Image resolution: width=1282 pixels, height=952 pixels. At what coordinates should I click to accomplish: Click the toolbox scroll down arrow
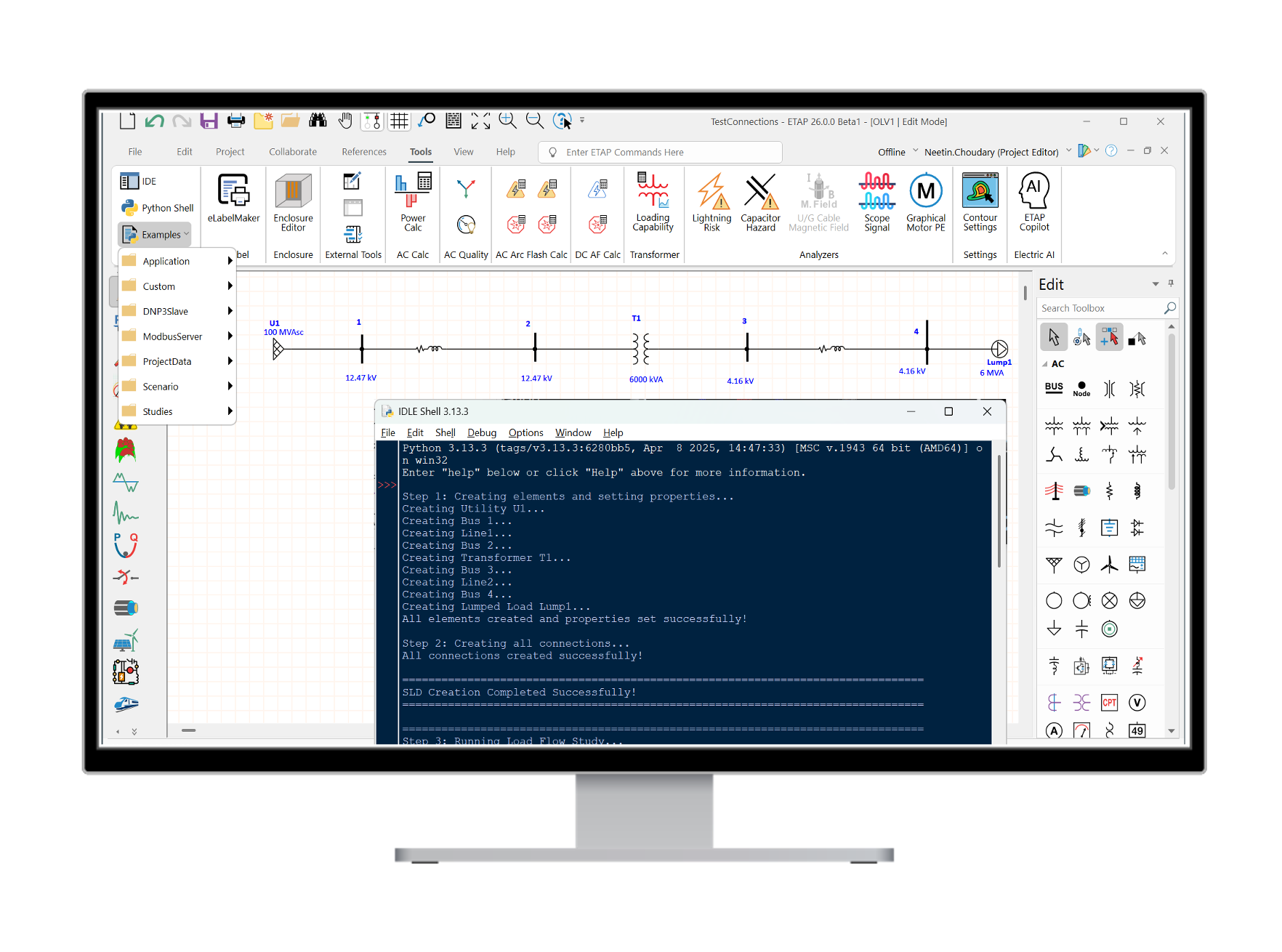tap(1171, 730)
